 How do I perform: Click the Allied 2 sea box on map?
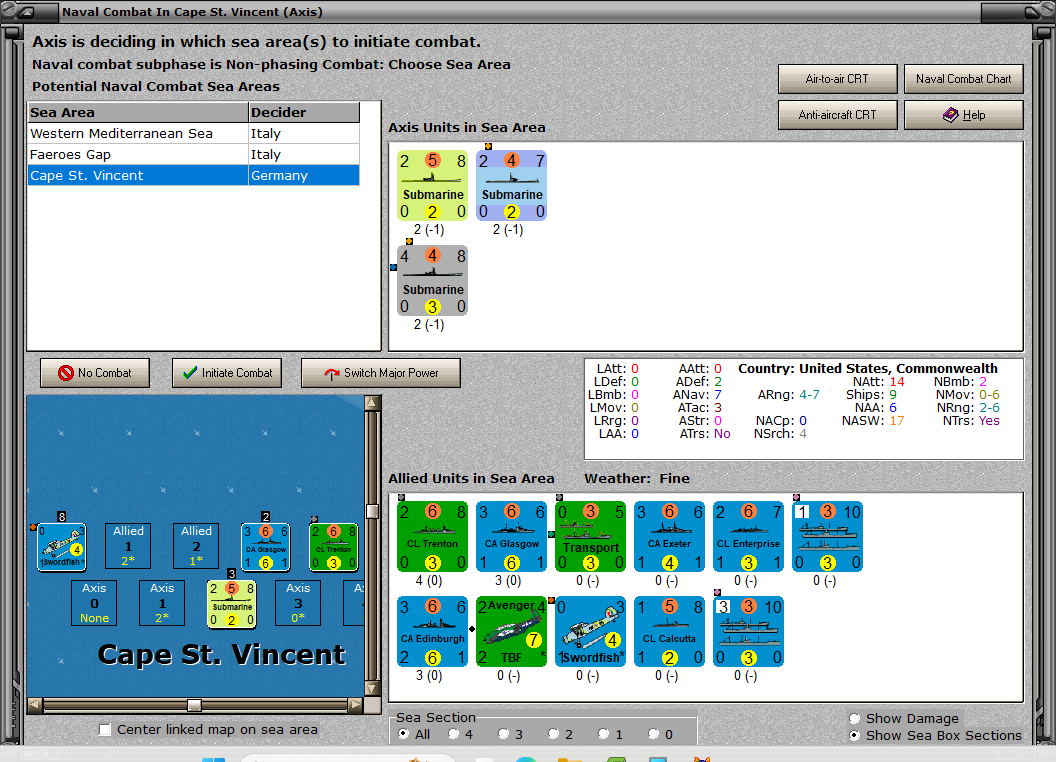pyautogui.click(x=196, y=546)
